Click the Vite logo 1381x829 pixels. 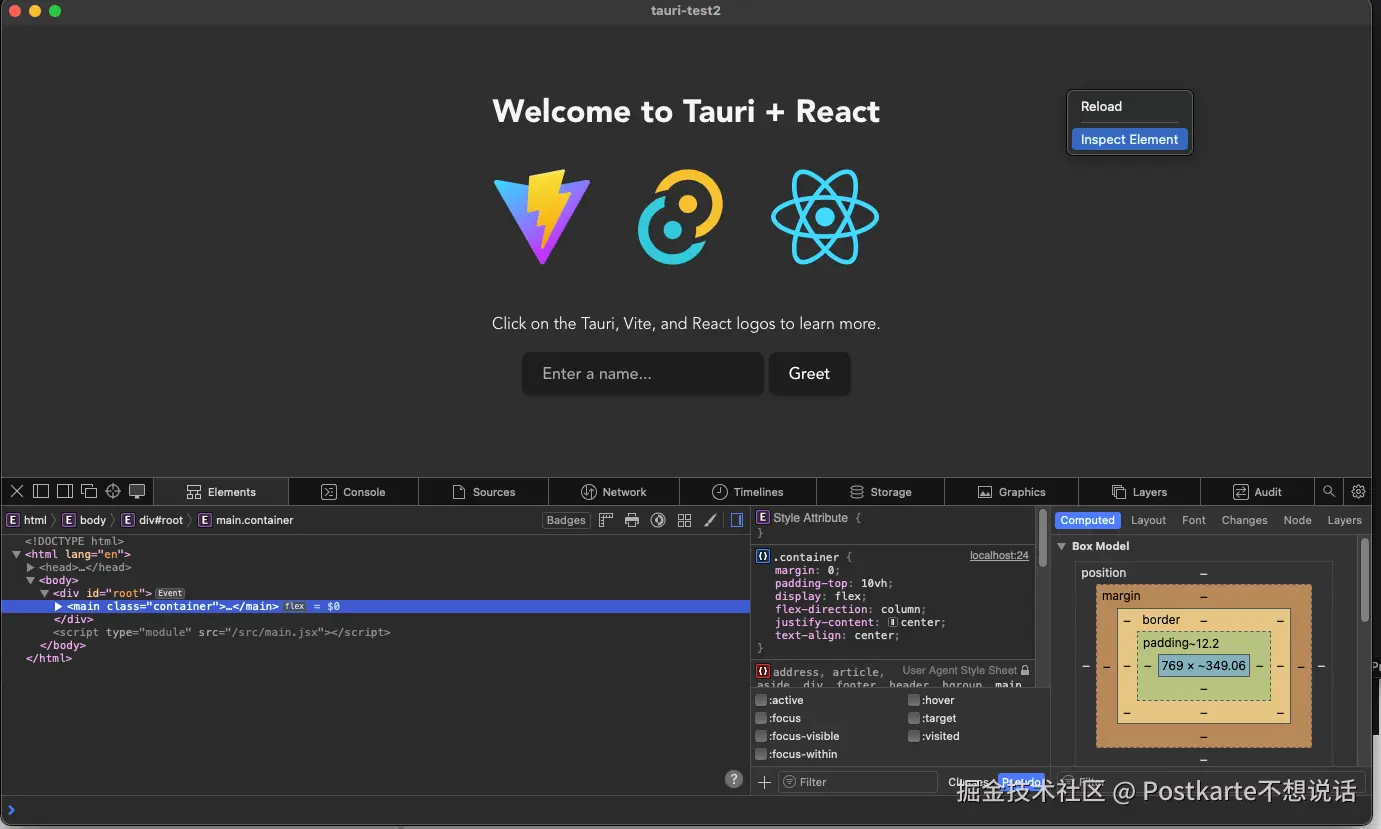(x=542, y=217)
